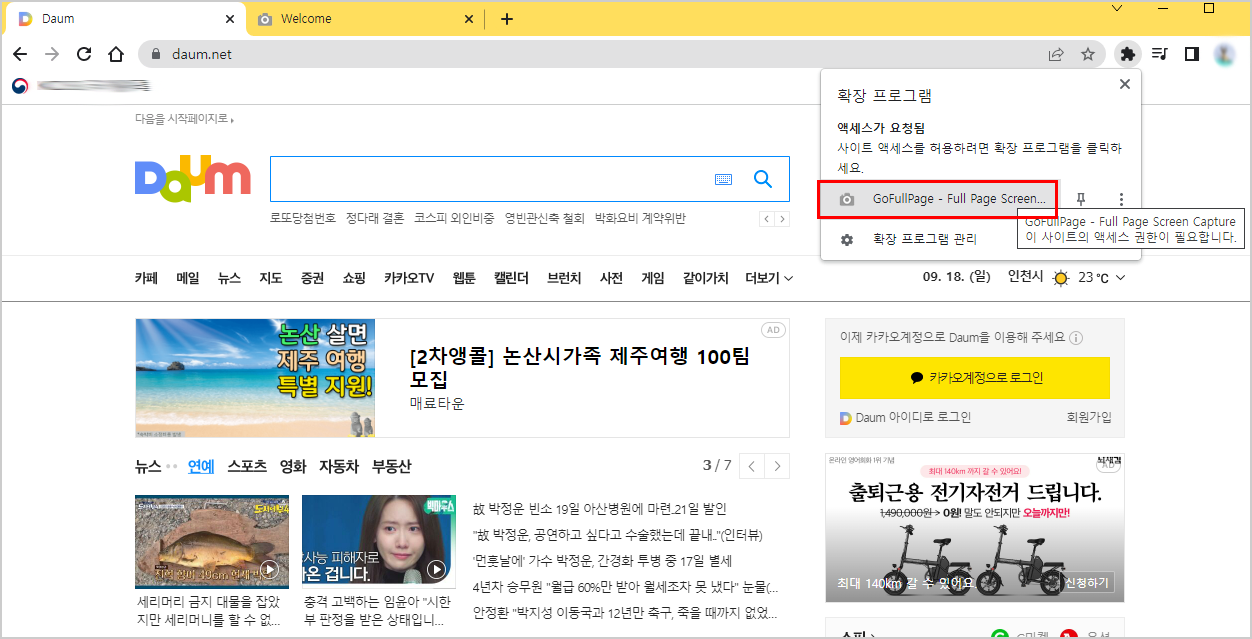This screenshot has width=1252, height=639.
Task: Open the Chrome profile avatar
Action: (1224, 54)
